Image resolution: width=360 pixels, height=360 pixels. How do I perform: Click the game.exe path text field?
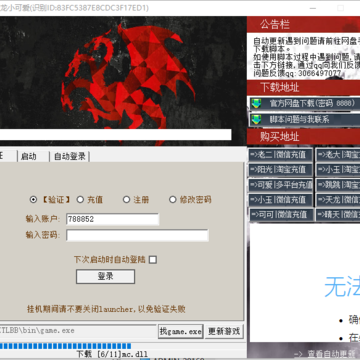click(x=78, y=331)
